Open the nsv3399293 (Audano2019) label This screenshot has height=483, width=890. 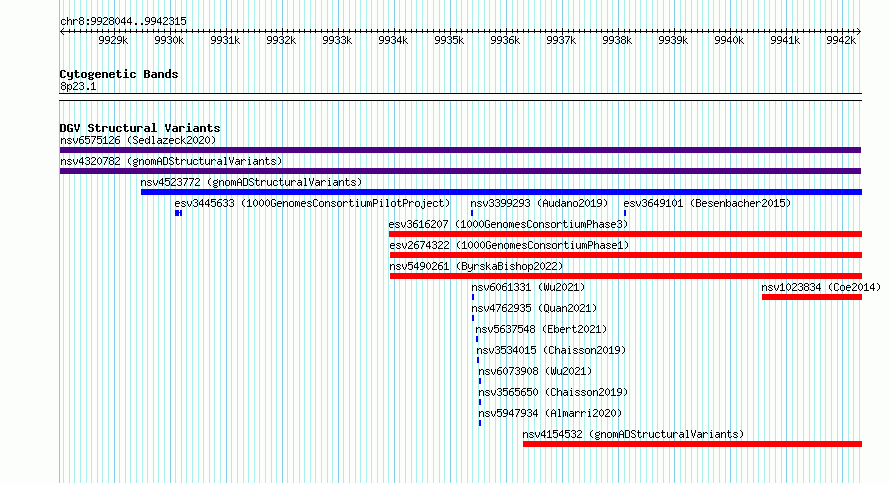[x=539, y=203]
